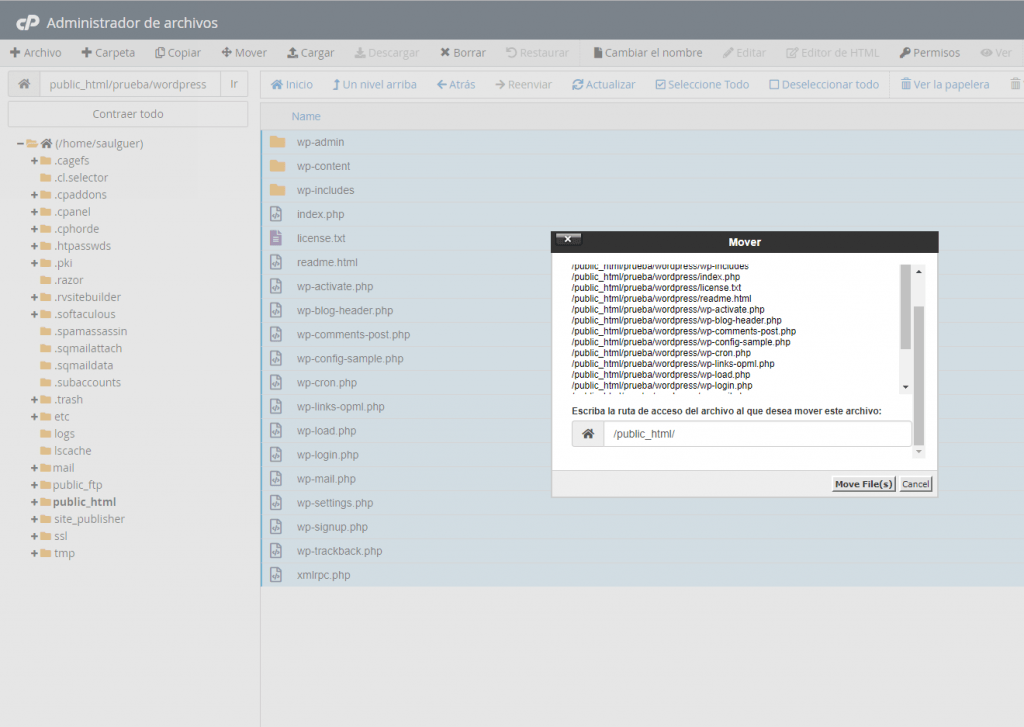
Task: Click the Borrar delete icon
Action: click(x=462, y=52)
